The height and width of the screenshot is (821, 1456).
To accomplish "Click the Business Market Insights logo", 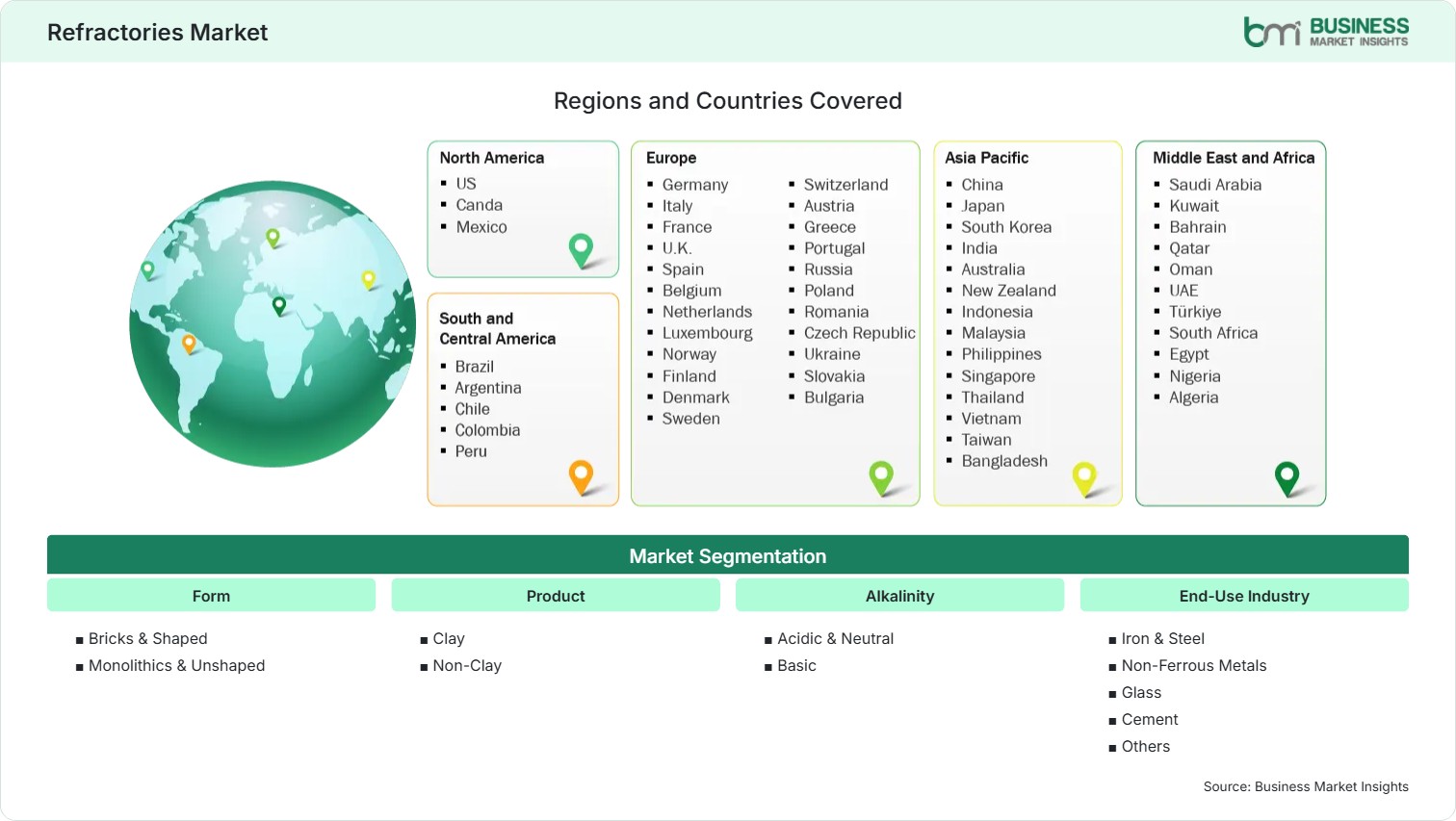I will (1326, 32).
